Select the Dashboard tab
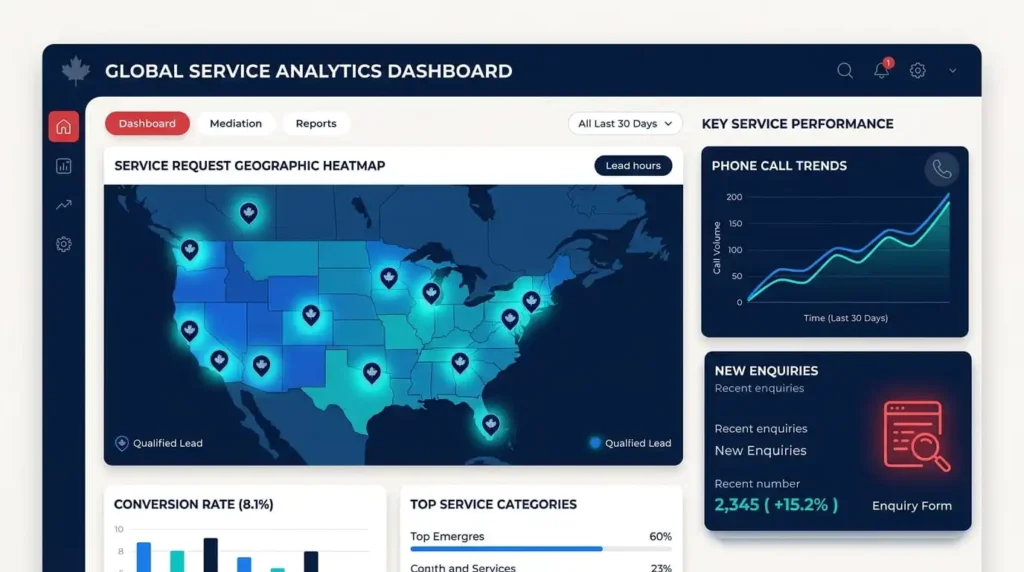 pos(147,123)
